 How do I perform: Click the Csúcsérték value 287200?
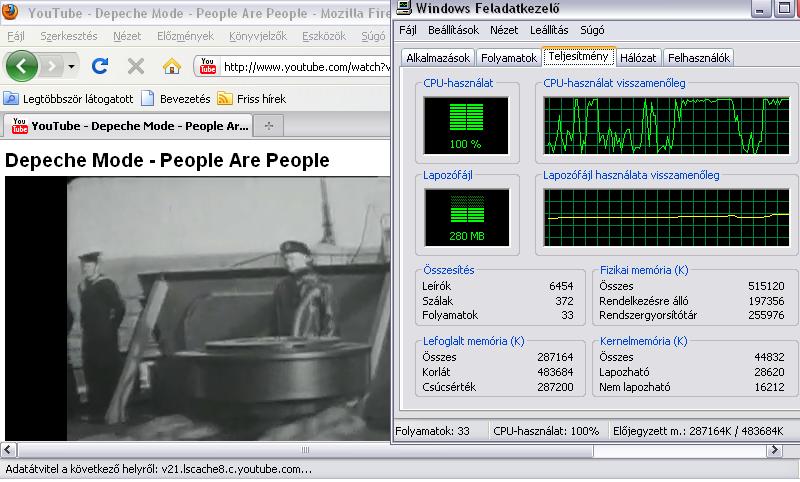[555, 387]
